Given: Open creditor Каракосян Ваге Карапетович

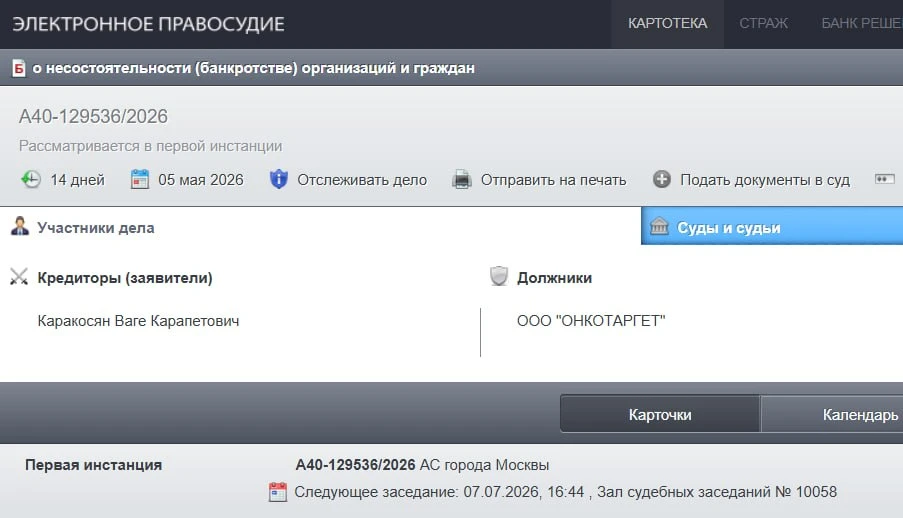Looking at the screenshot, I should click(x=138, y=321).
